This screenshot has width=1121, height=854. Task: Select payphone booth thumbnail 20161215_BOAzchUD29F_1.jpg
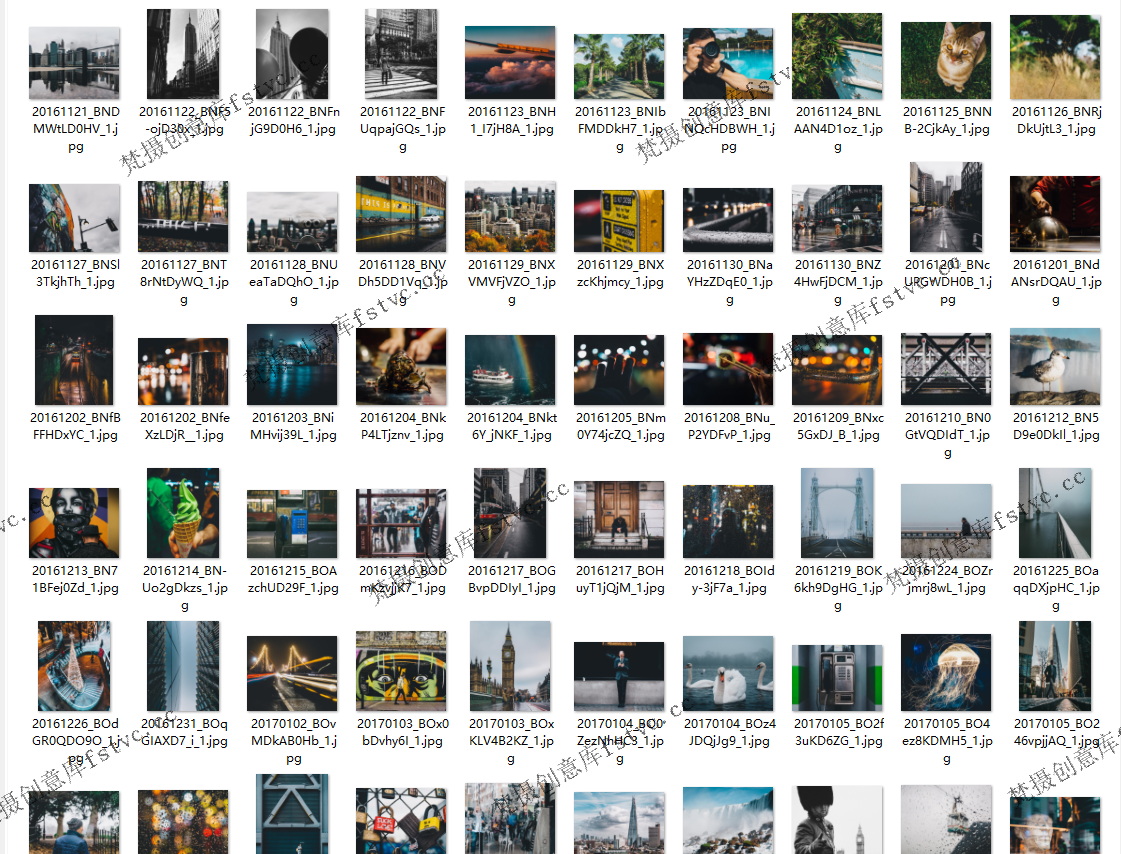[x=292, y=524]
